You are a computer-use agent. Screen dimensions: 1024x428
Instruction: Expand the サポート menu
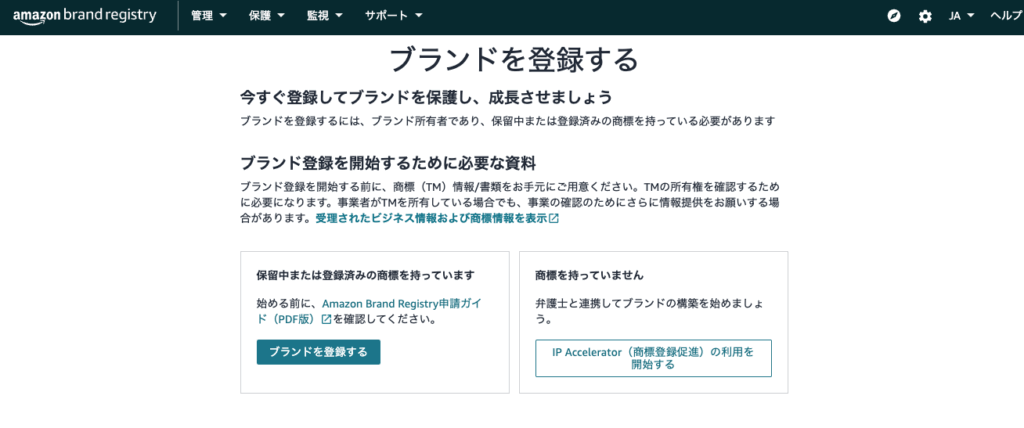point(394,16)
